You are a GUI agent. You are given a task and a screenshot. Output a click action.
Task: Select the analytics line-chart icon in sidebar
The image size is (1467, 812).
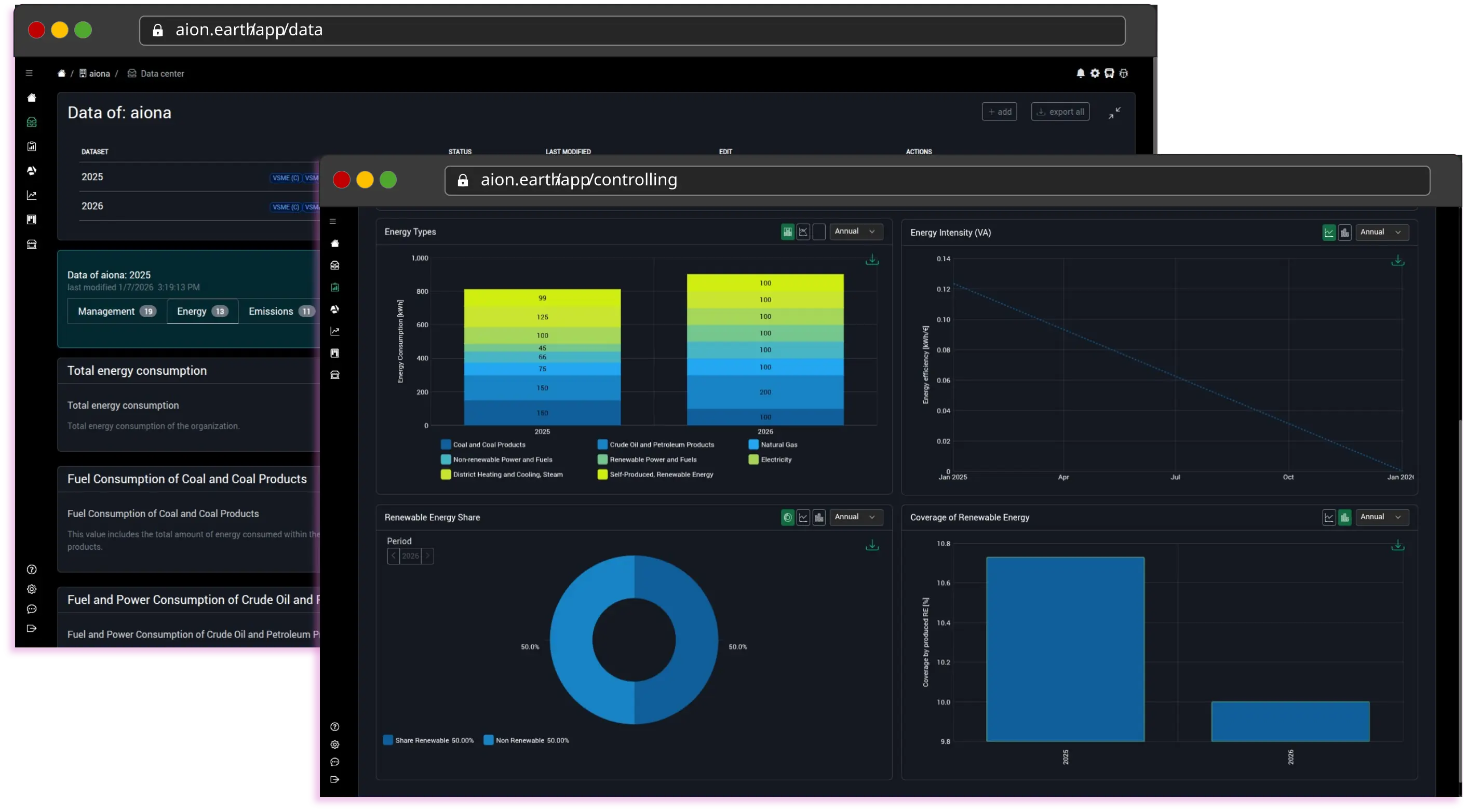coord(335,331)
